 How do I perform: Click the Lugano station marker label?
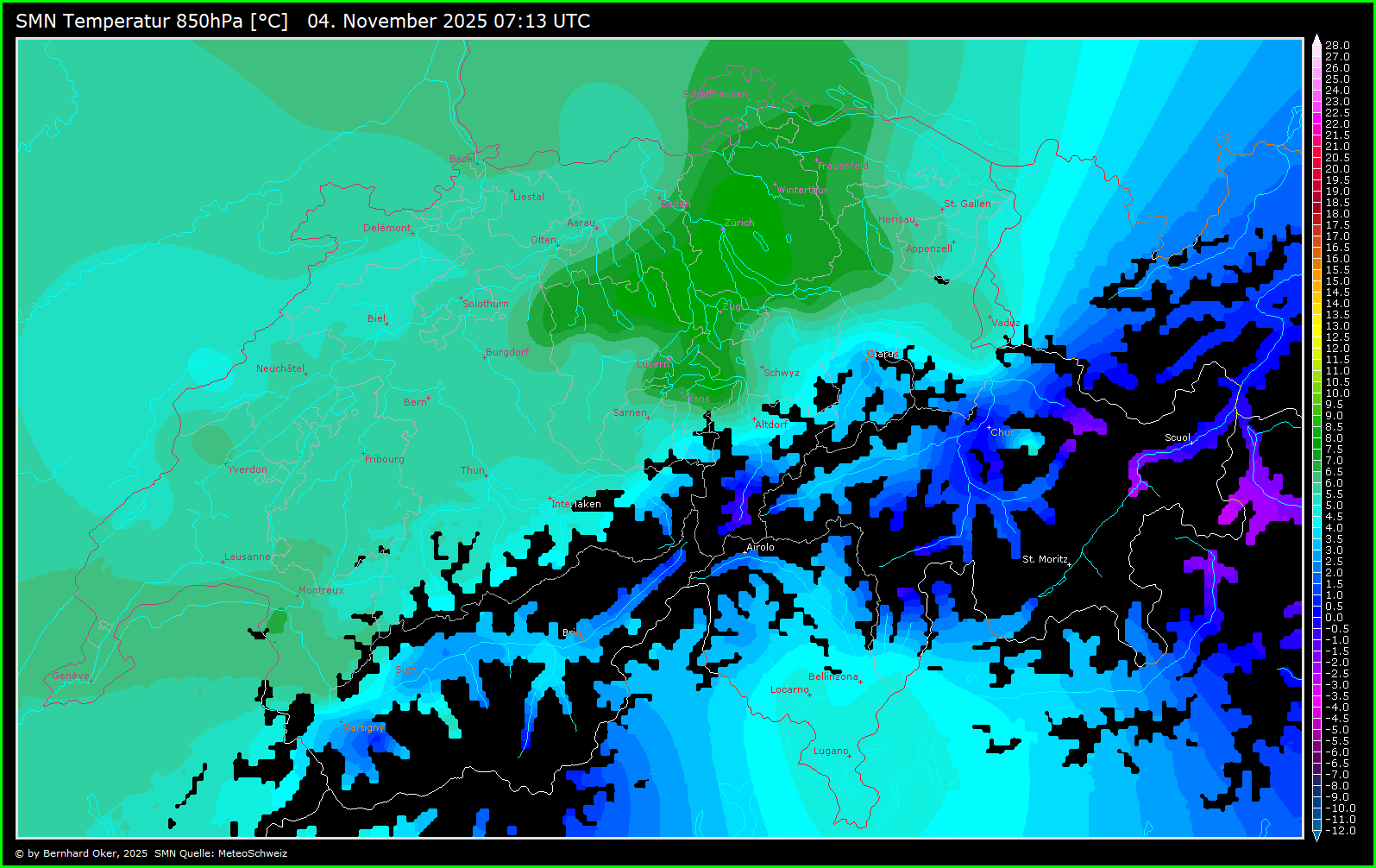(x=831, y=751)
